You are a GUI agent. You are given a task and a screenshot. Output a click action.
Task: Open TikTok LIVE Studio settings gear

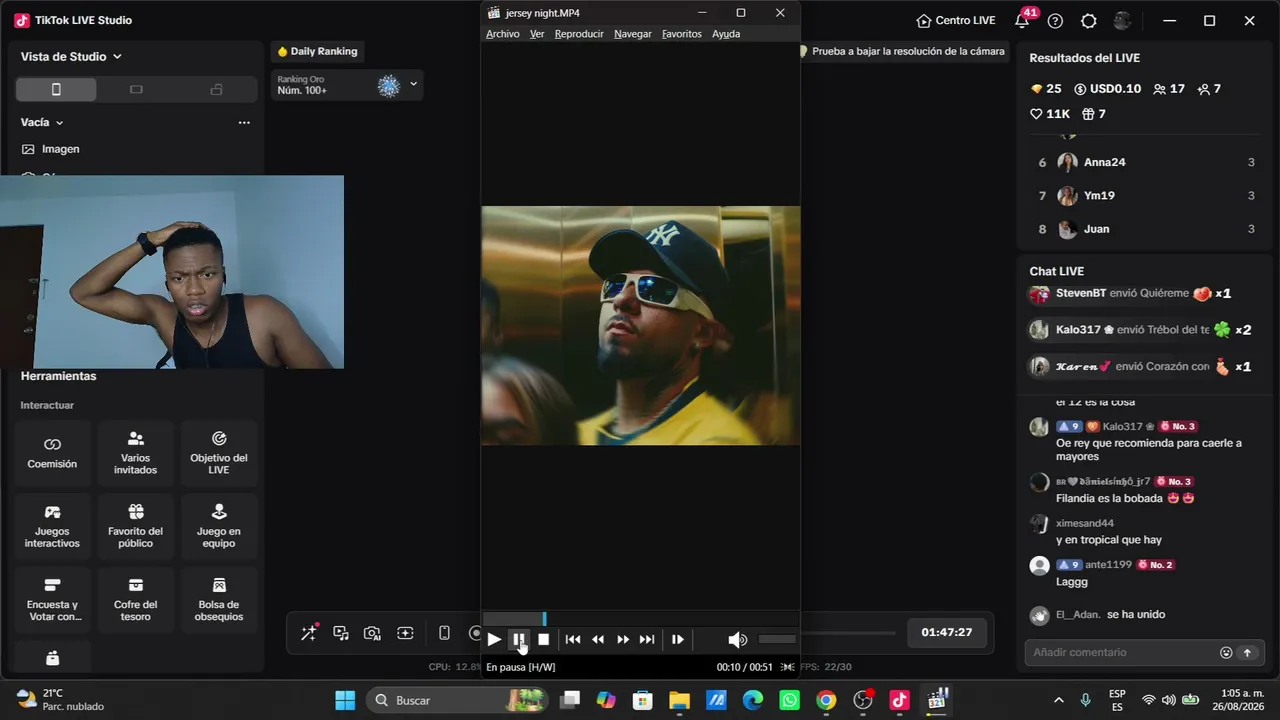tap(1089, 21)
